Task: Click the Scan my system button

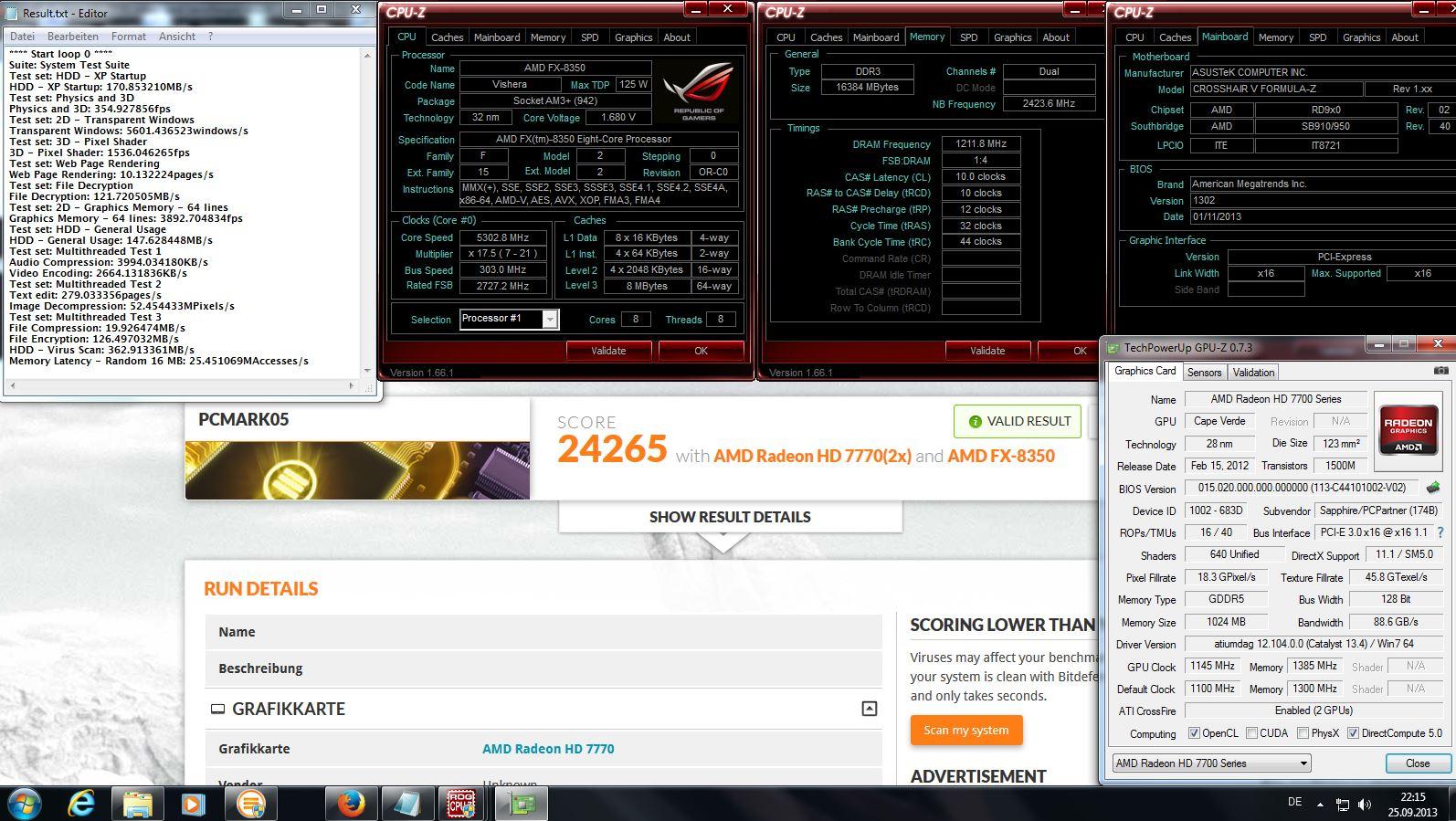Action: click(x=966, y=730)
